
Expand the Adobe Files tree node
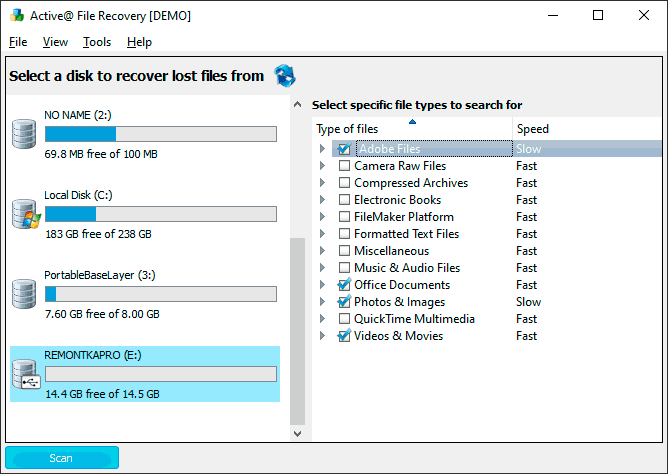pyautogui.click(x=322, y=149)
